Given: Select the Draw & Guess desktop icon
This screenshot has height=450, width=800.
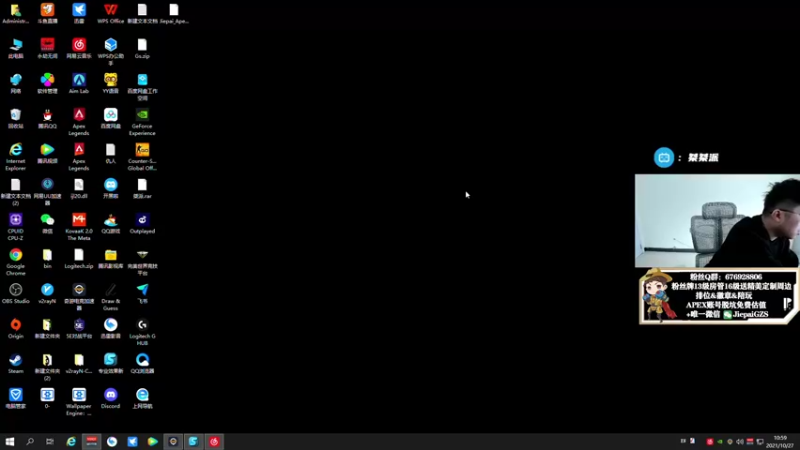Looking at the screenshot, I should 110,297.
